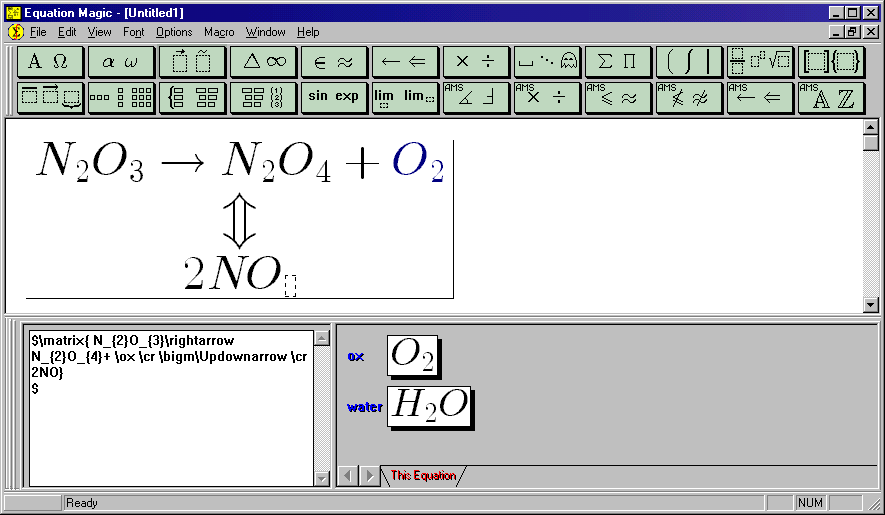Insert the ox macro O2 preview

point(413,356)
